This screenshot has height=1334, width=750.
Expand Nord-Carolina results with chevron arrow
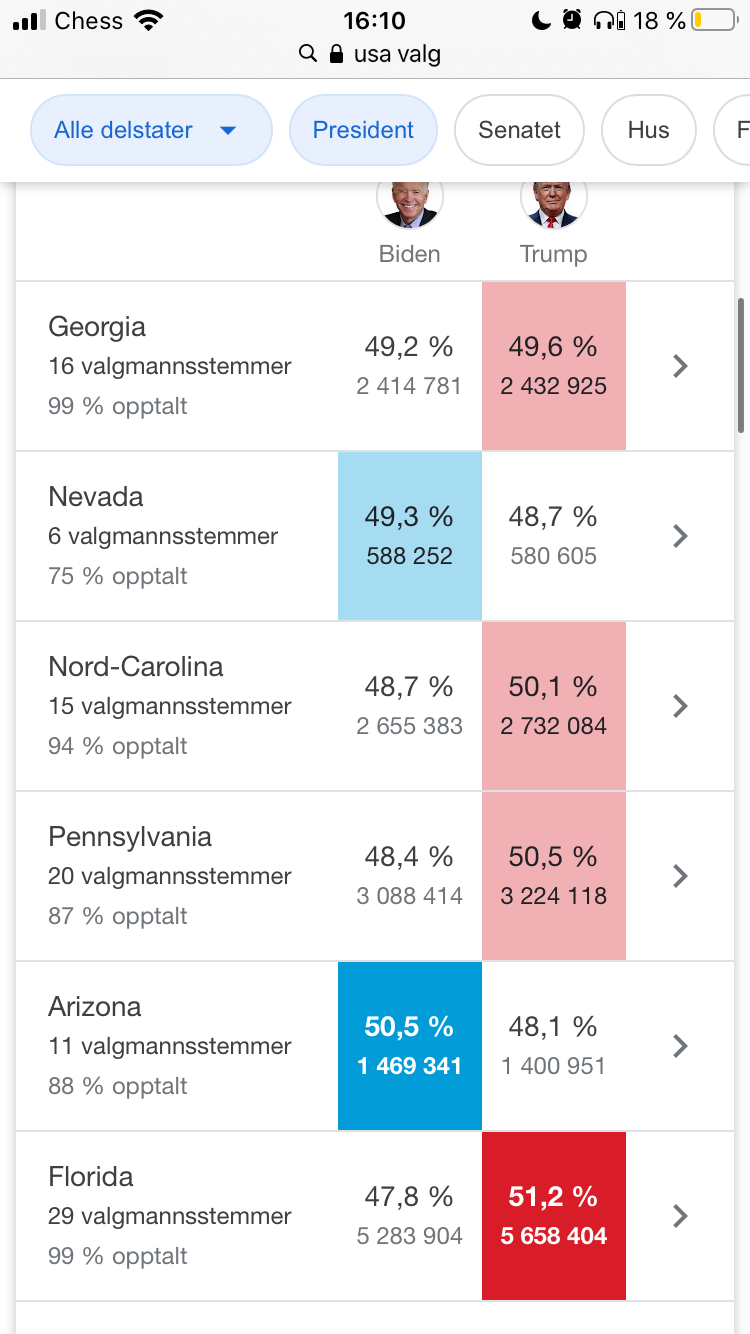(x=680, y=706)
